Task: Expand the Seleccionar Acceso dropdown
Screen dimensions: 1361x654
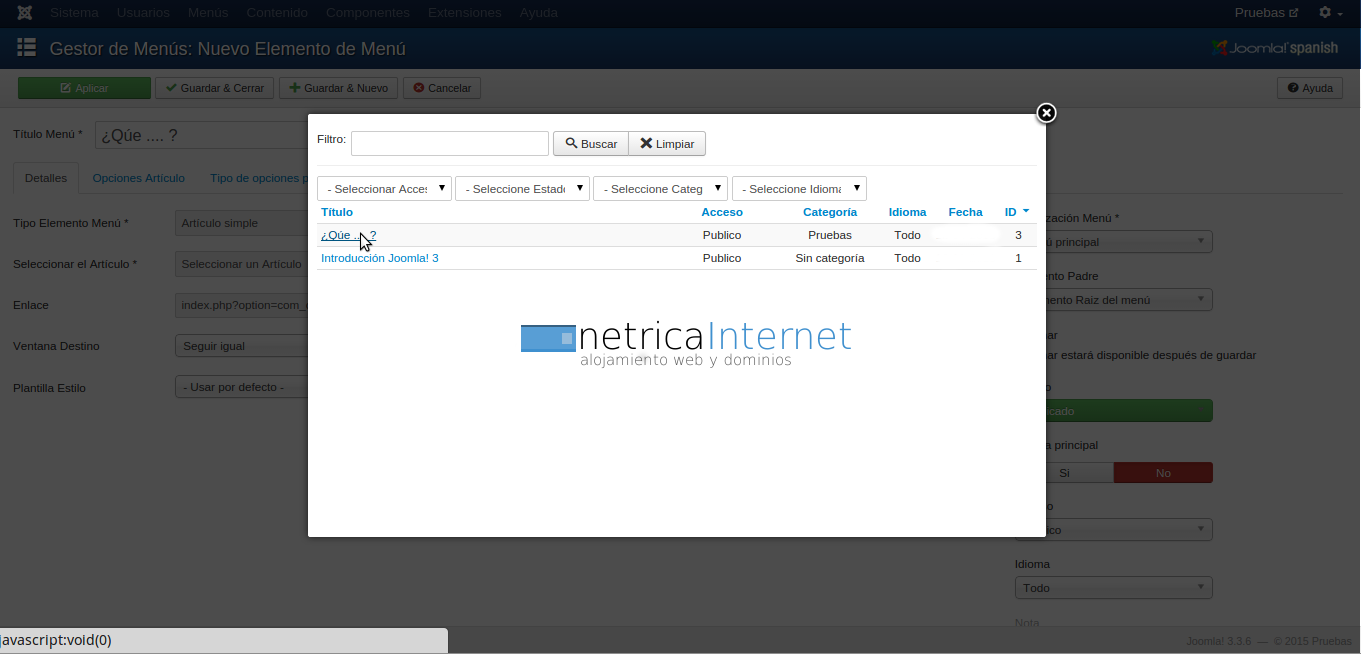Action: point(384,189)
